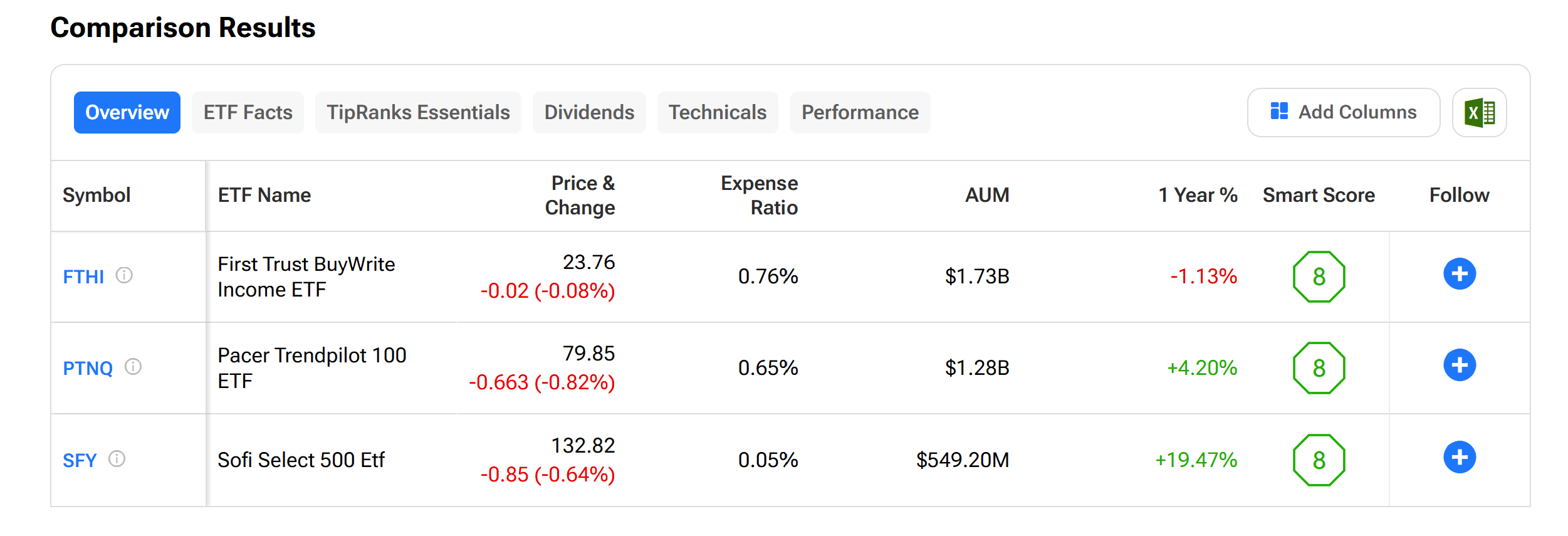Go to the Technicals tab
The width and height of the screenshot is (1568, 536).
tap(717, 113)
